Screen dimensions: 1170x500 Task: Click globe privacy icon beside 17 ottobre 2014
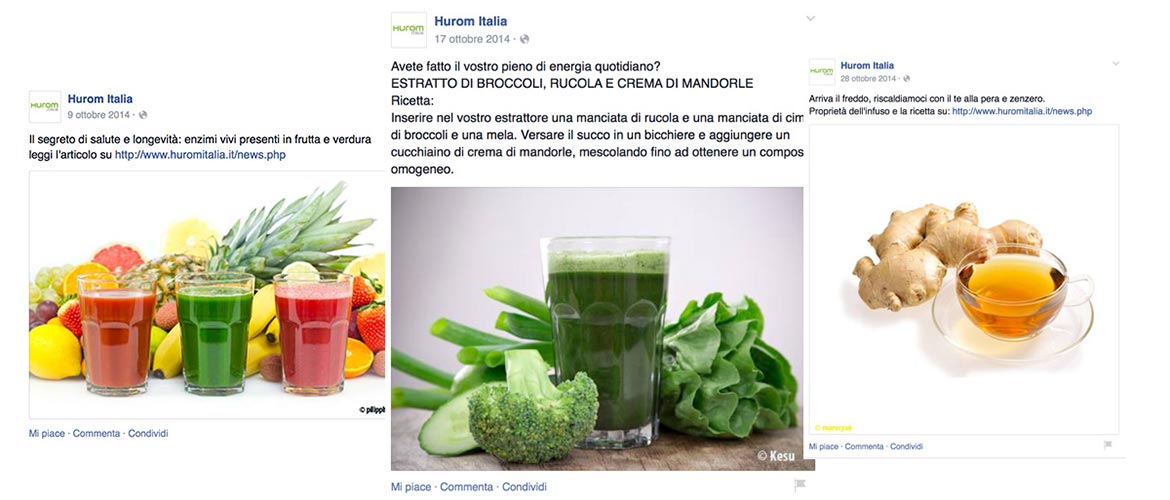(524, 39)
